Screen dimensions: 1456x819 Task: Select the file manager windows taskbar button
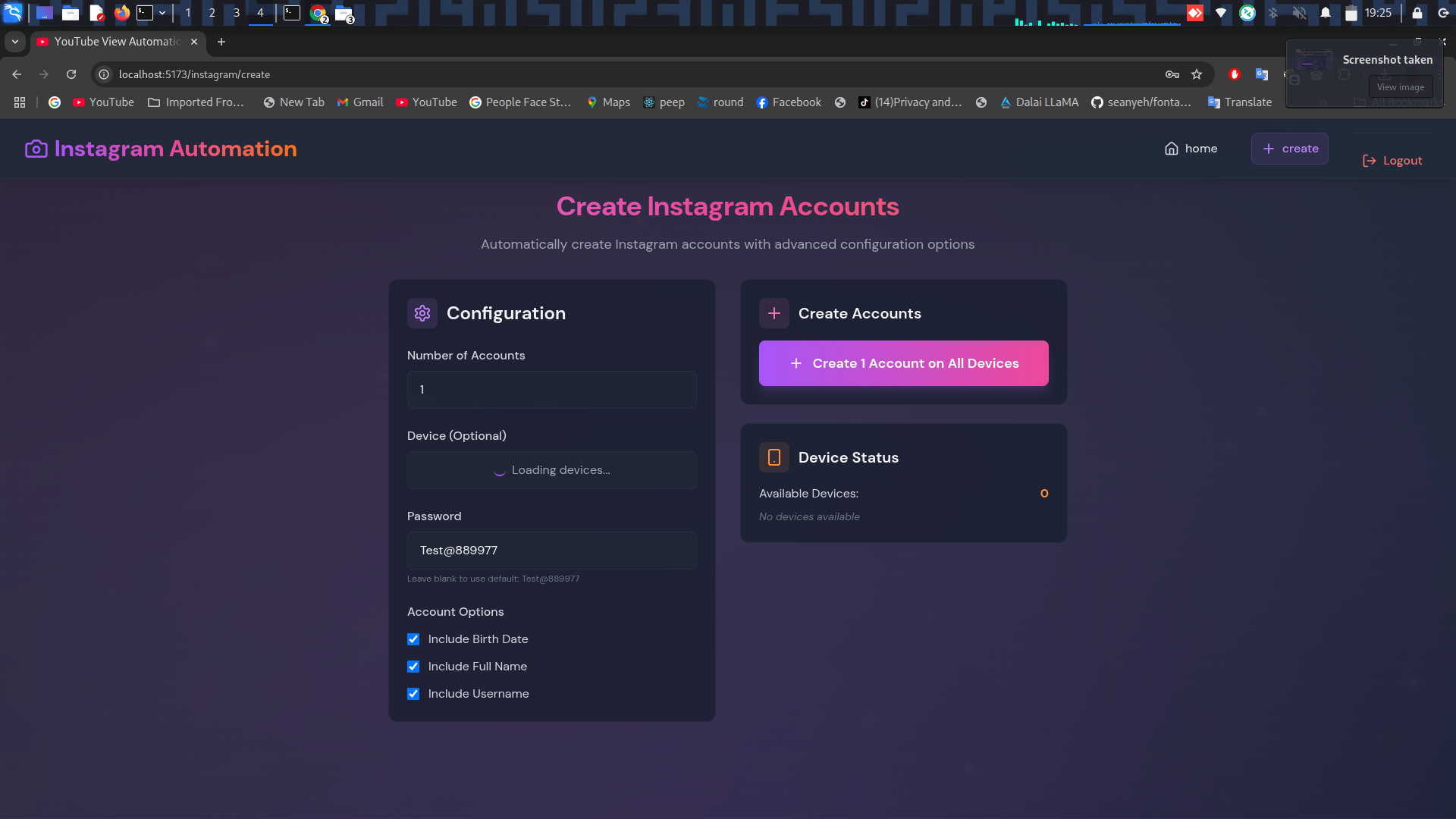pos(344,14)
